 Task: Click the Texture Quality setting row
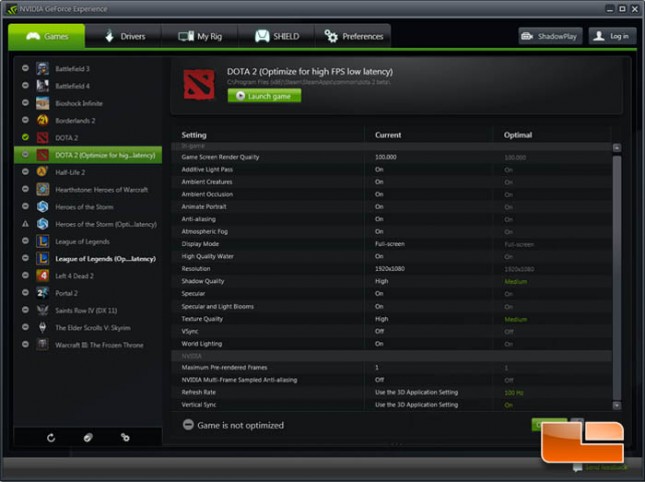point(391,319)
